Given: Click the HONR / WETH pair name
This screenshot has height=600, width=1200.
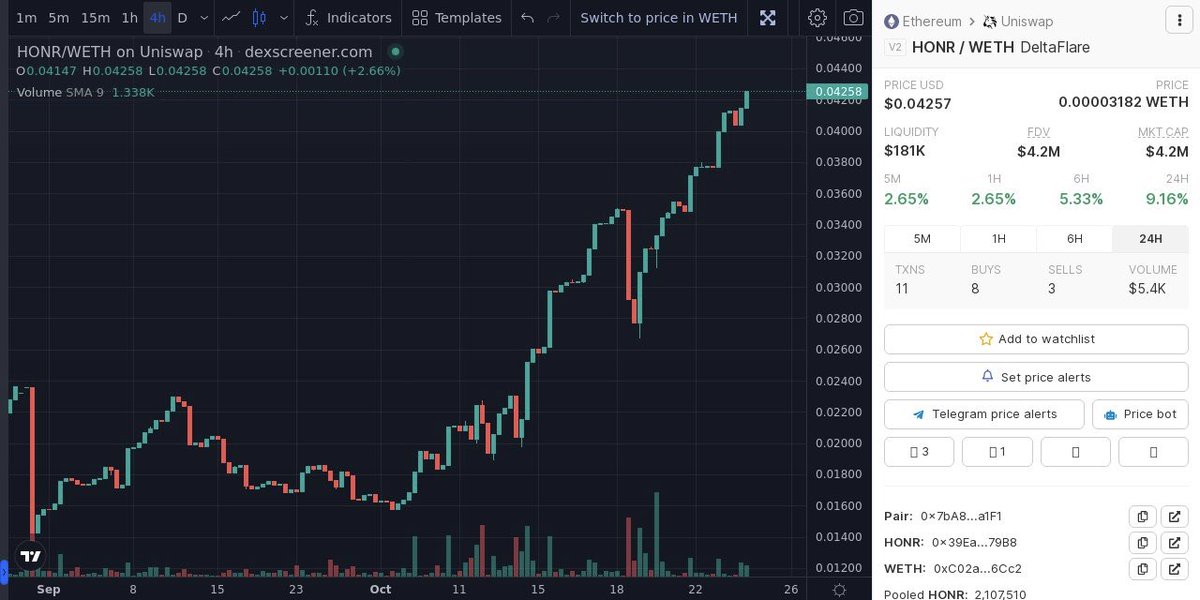Looking at the screenshot, I should (x=963, y=47).
